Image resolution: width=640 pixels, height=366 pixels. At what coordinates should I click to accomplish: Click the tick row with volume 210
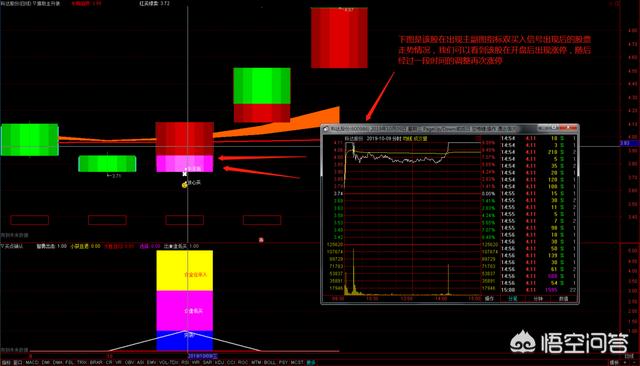tap(538, 152)
